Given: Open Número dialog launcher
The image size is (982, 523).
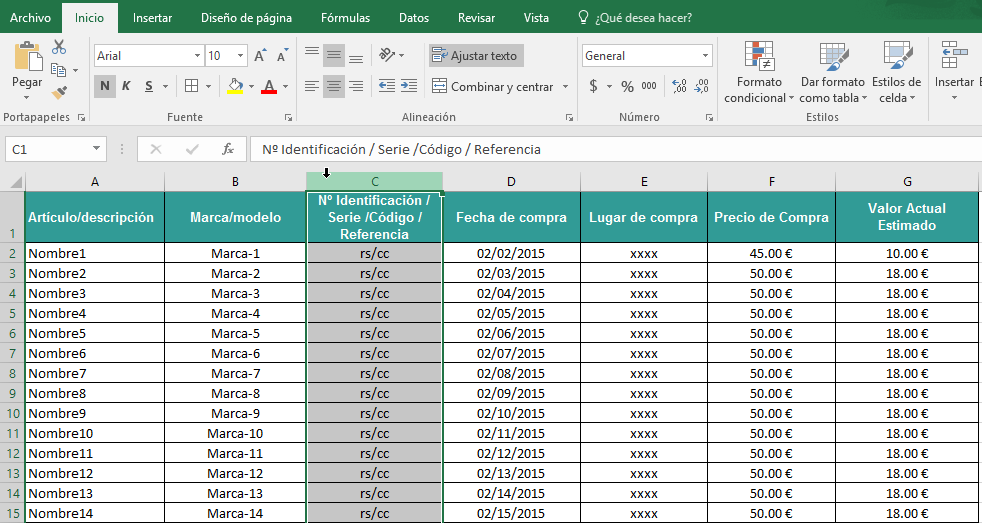Looking at the screenshot, I should click(709, 117).
